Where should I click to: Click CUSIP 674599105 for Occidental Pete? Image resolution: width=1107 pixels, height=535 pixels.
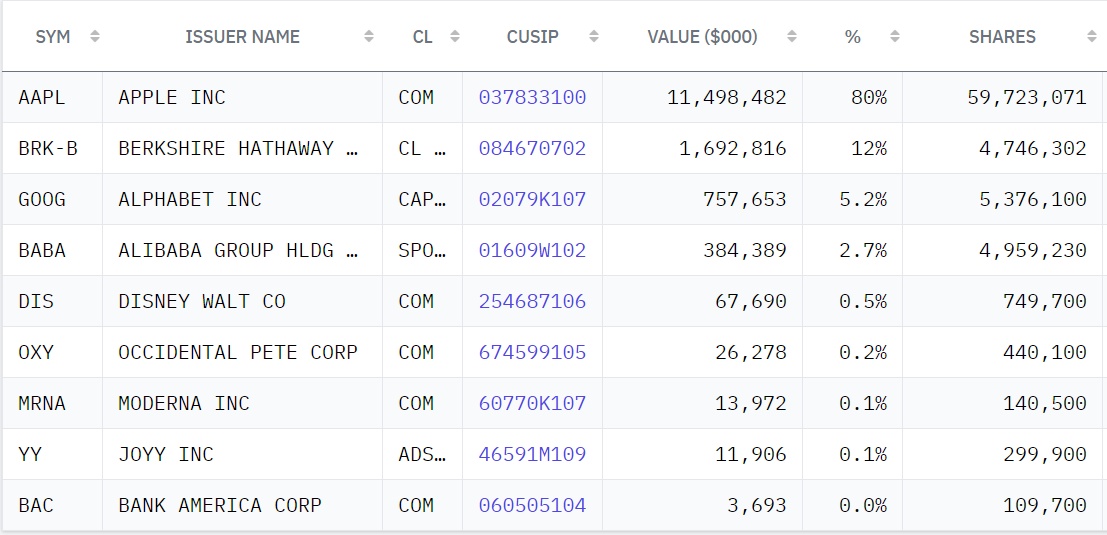click(x=532, y=353)
